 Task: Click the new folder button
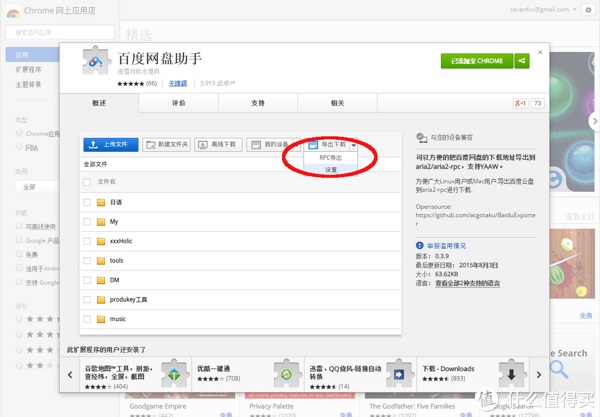[x=166, y=145]
